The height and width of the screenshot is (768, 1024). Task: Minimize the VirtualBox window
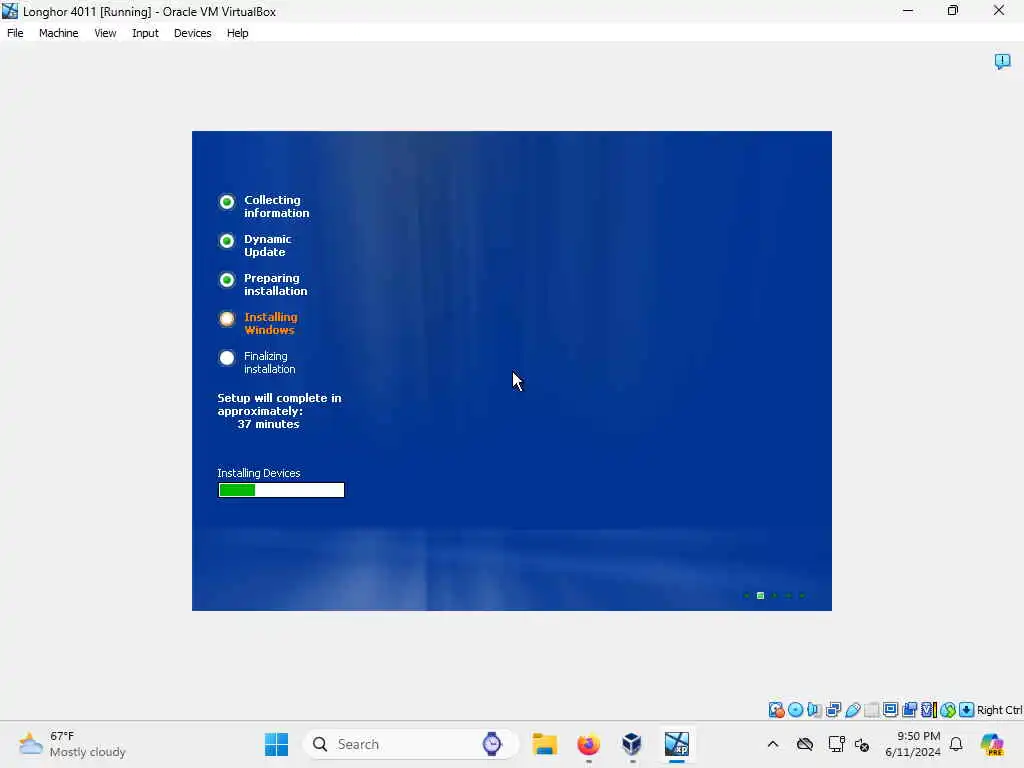coord(908,11)
